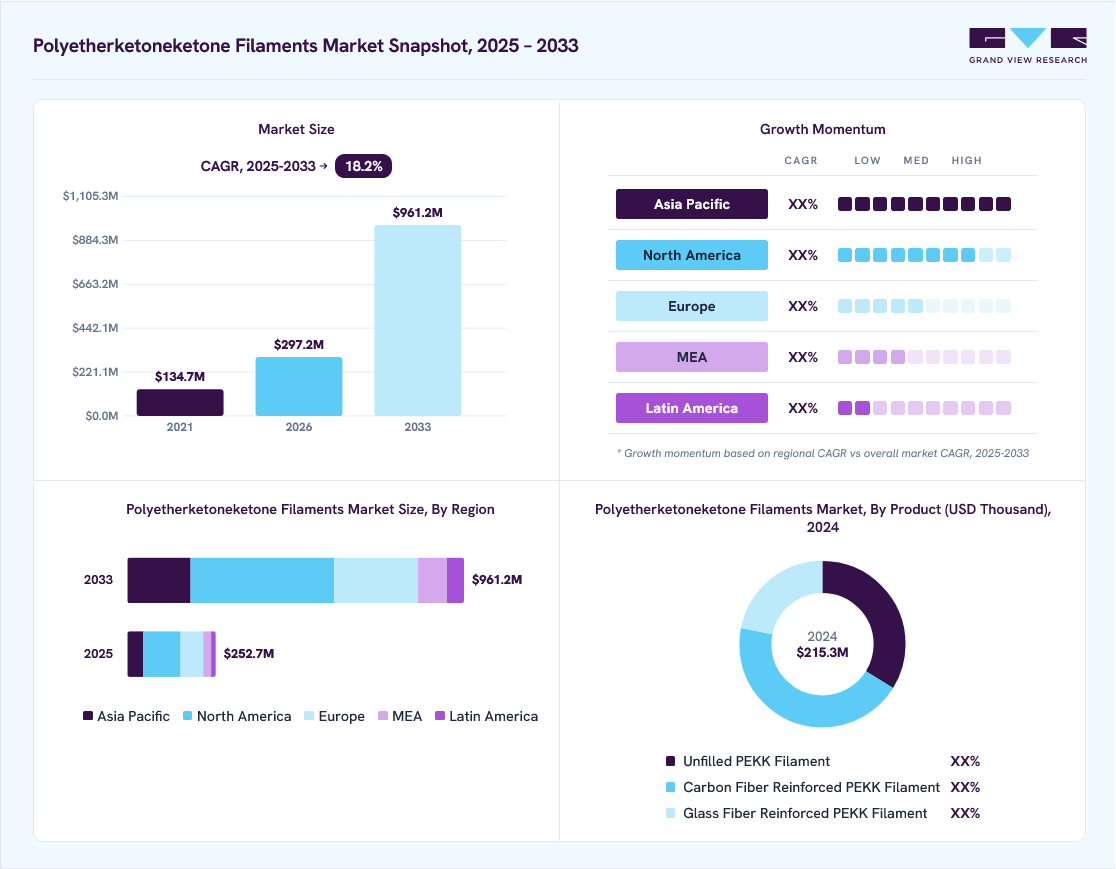Click the XX% CAGR value for North America

click(803, 256)
